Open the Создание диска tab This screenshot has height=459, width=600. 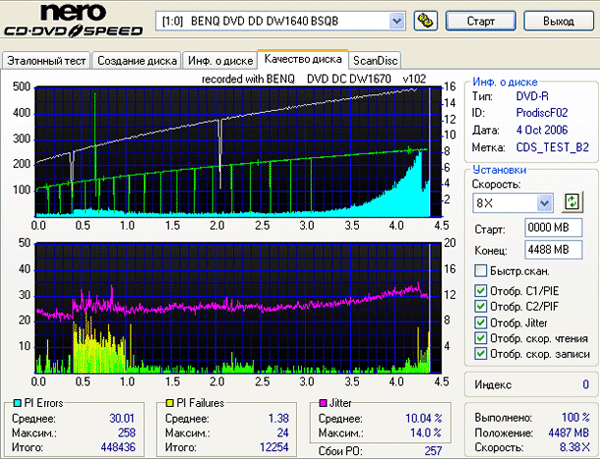coord(137,61)
